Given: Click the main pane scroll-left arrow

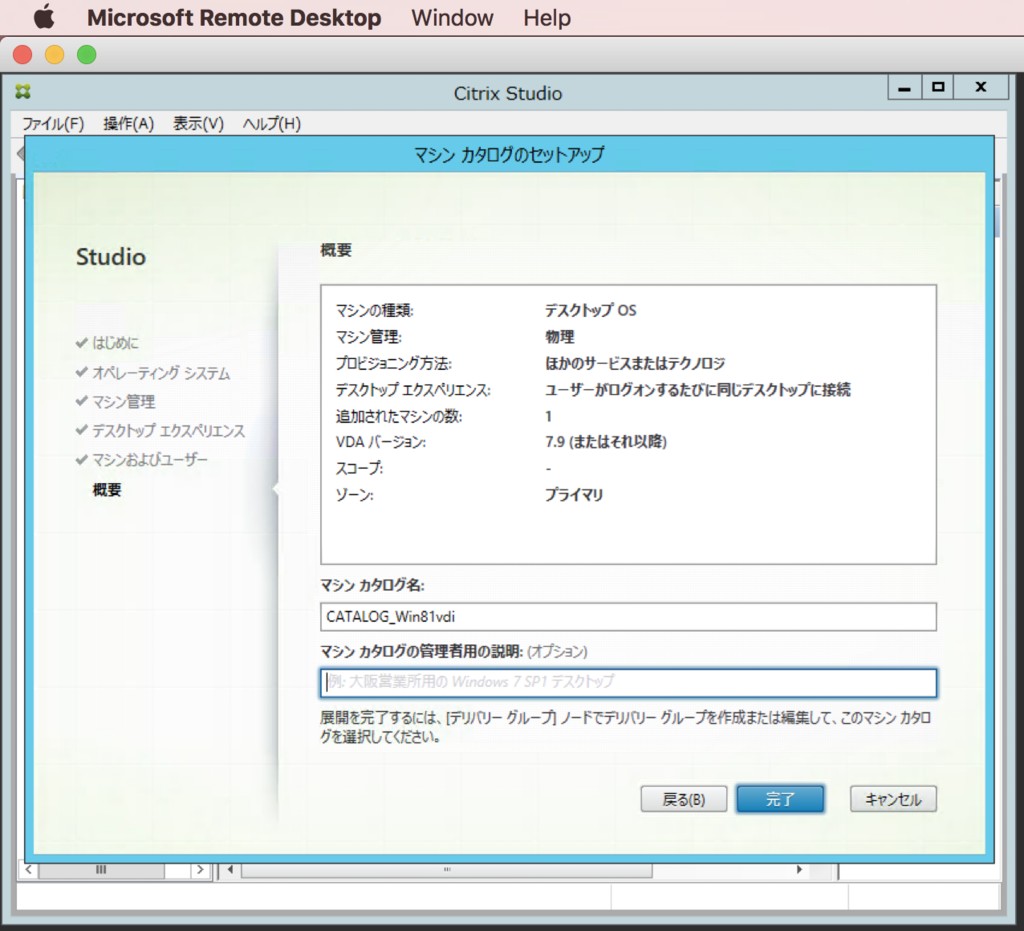Looking at the screenshot, I should (x=230, y=870).
